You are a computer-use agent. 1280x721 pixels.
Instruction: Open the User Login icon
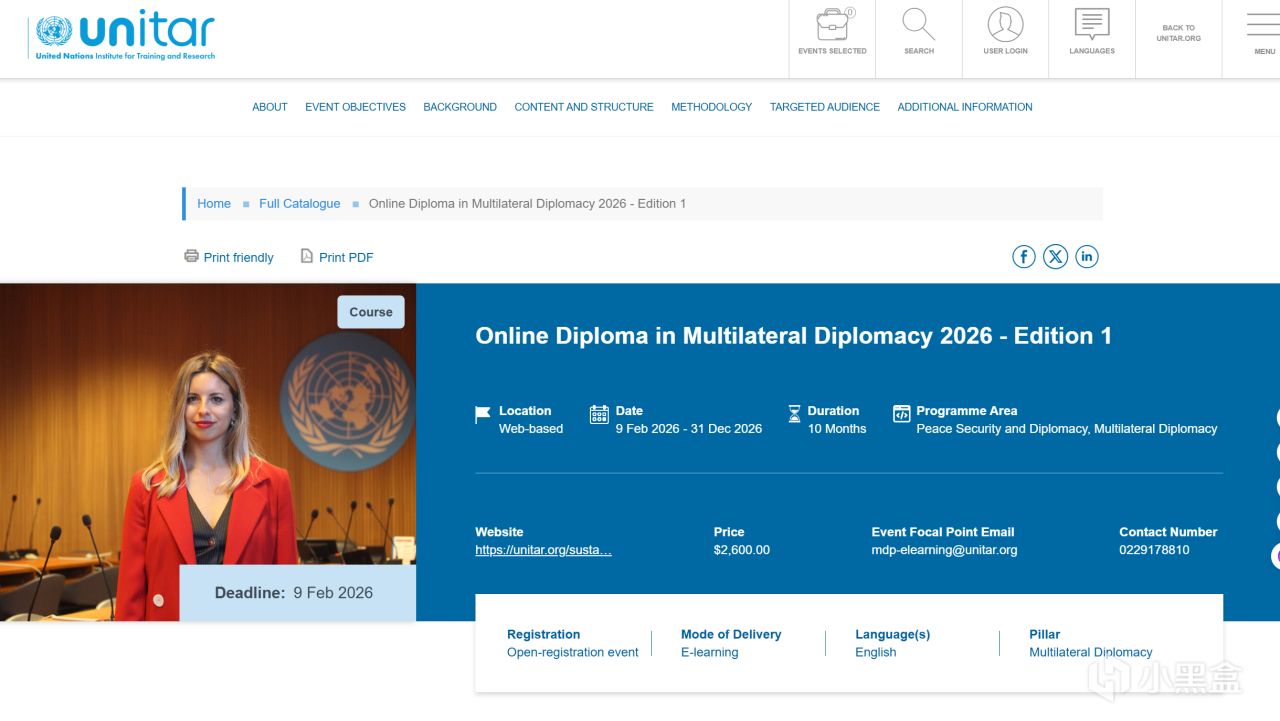tap(1005, 25)
